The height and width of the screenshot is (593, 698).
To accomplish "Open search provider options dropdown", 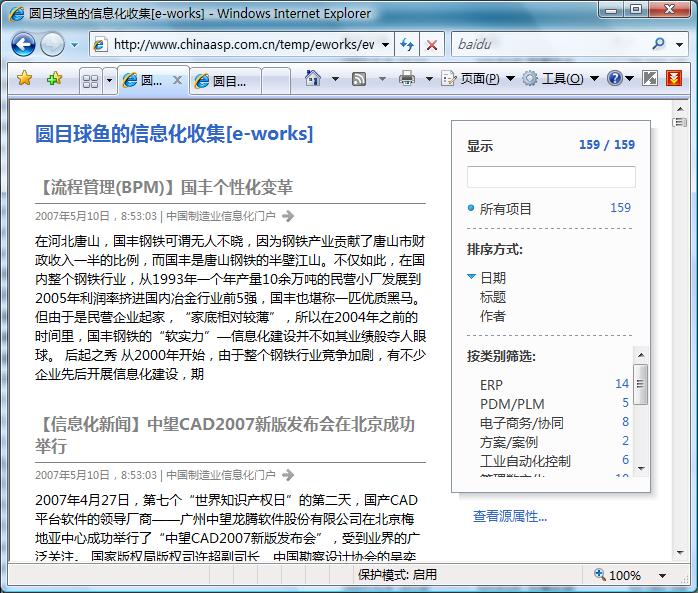I will pos(679,45).
